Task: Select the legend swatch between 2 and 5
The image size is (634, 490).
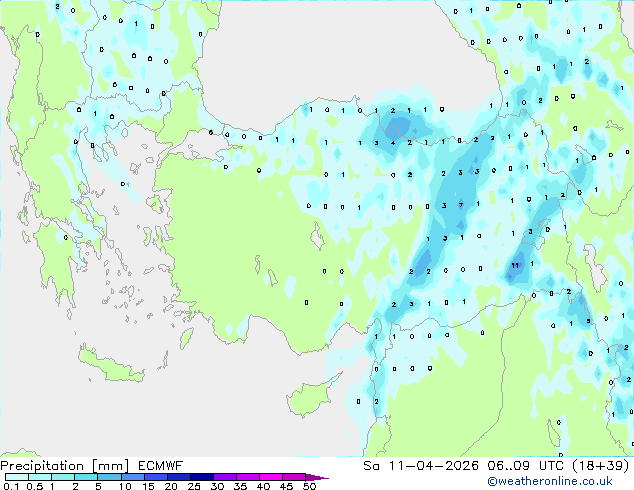Action: pos(86,477)
